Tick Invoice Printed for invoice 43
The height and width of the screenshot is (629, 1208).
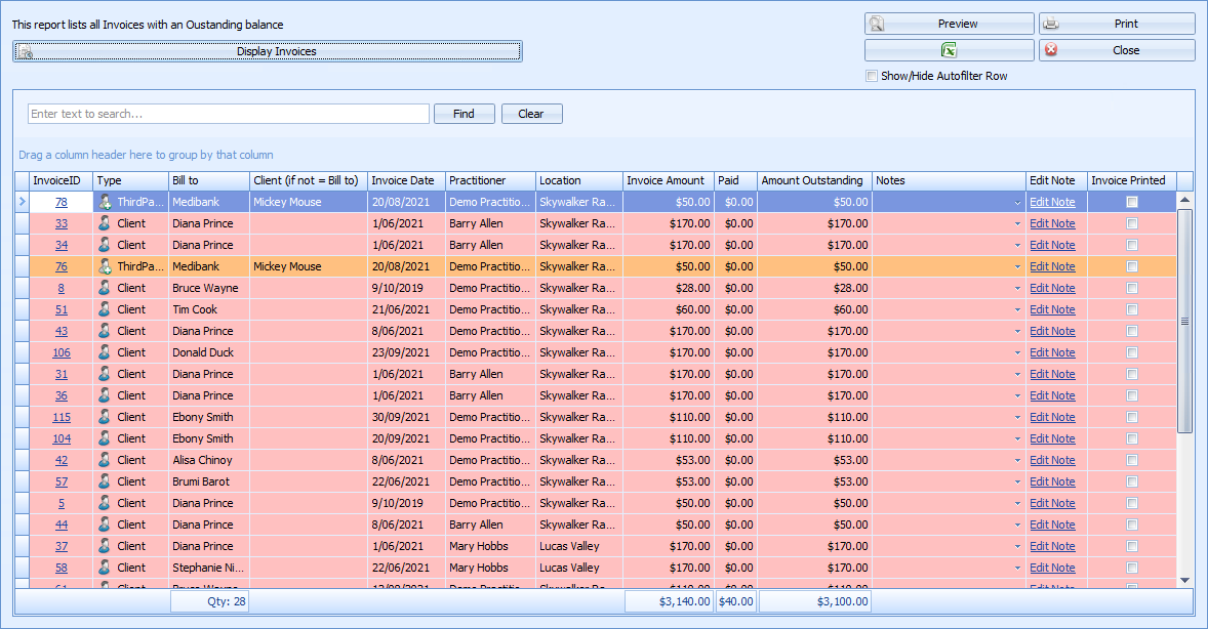(x=1132, y=331)
